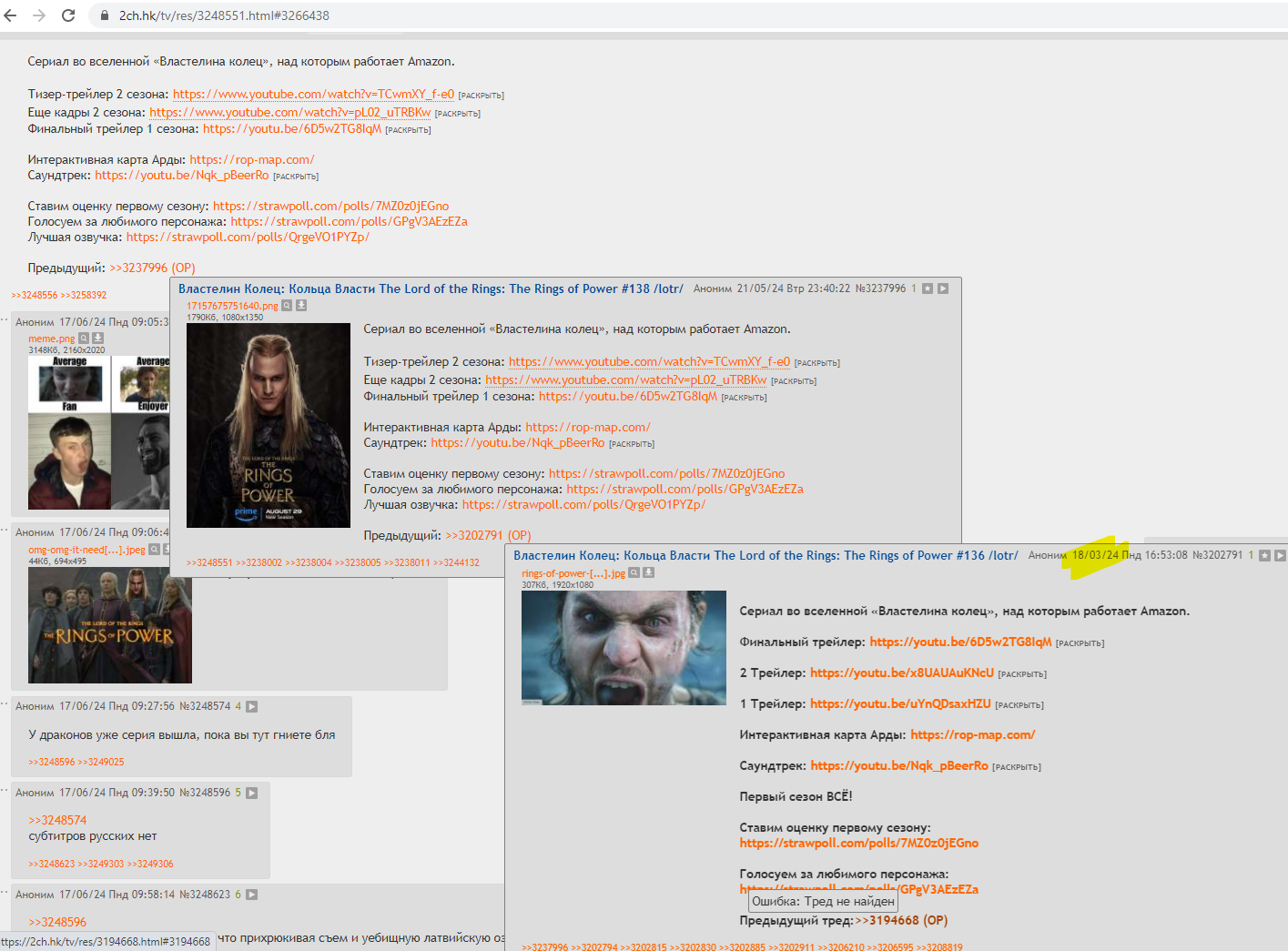Expand the pL02_uTRBKw video in the top post
Screen dimensions: 1288x951
(x=458, y=114)
